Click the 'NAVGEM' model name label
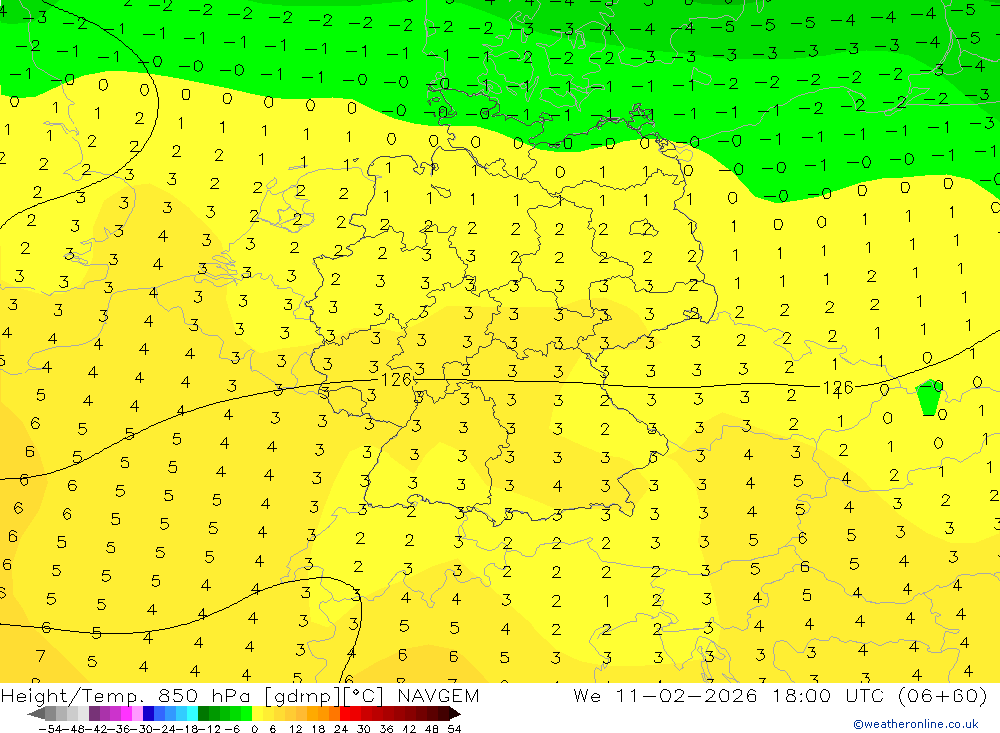Image resolution: width=1000 pixels, height=733 pixels. pos(438,695)
